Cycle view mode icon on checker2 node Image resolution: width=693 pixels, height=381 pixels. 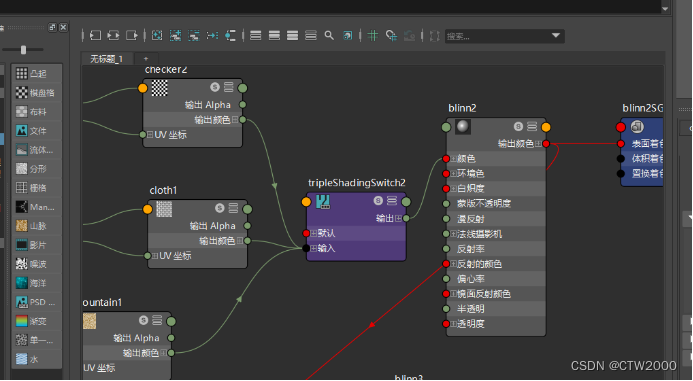[228, 87]
